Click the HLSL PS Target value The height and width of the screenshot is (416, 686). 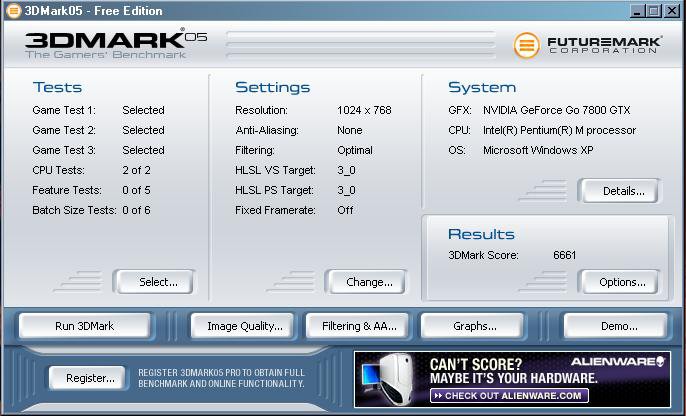[x=346, y=190]
